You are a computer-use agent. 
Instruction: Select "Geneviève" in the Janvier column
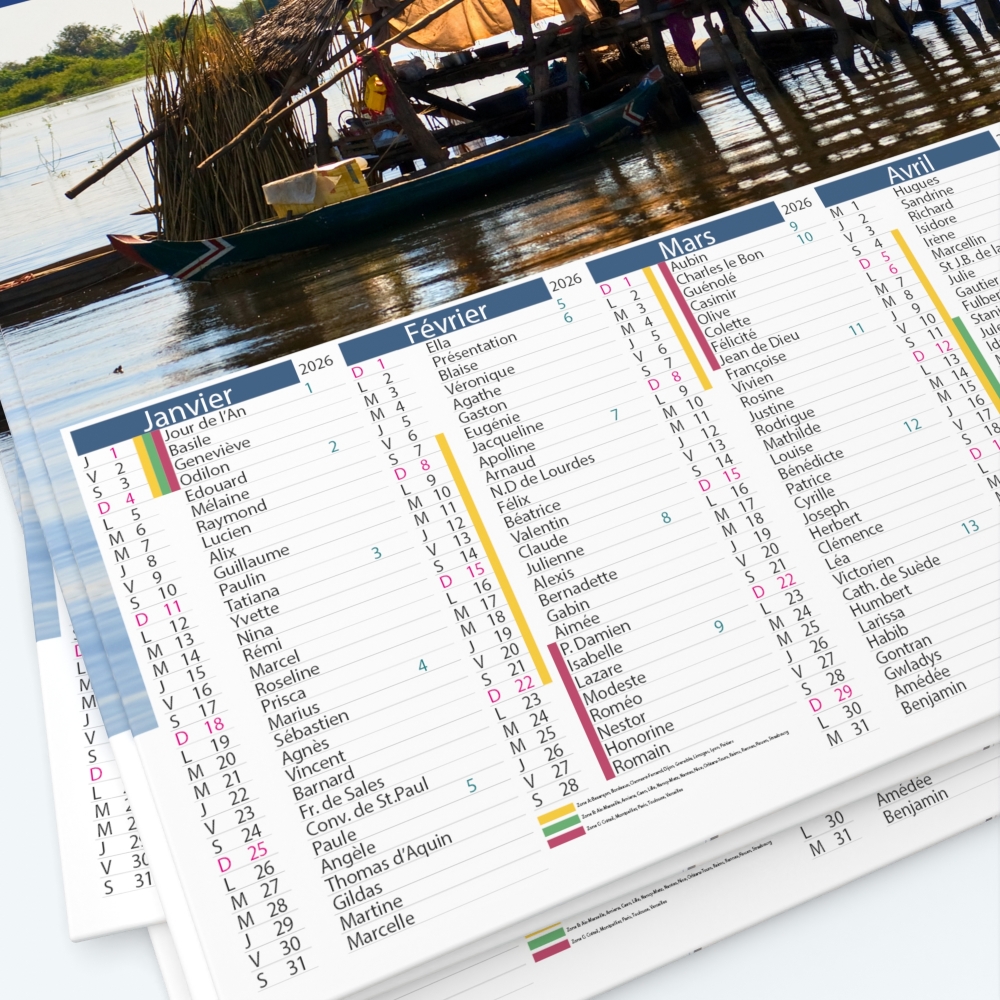click(212, 453)
